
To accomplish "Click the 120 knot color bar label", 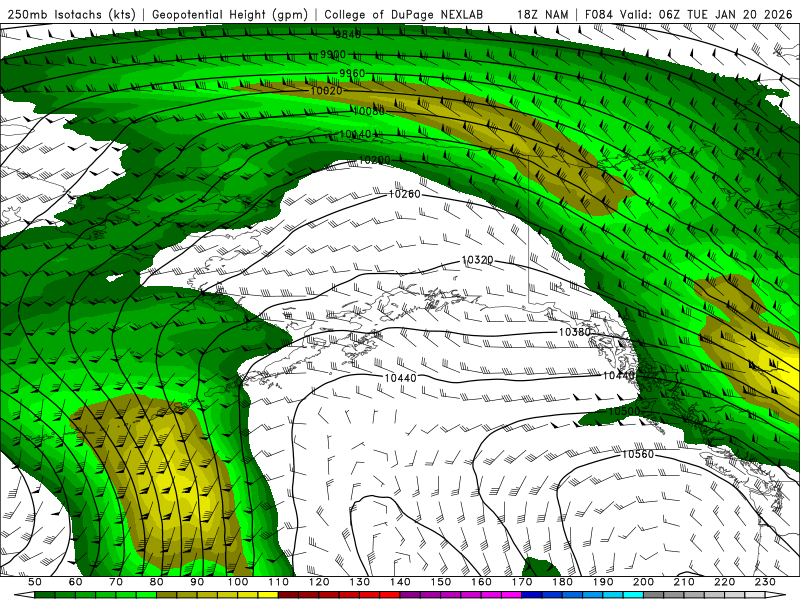I will pyautogui.click(x=319, y=582).
